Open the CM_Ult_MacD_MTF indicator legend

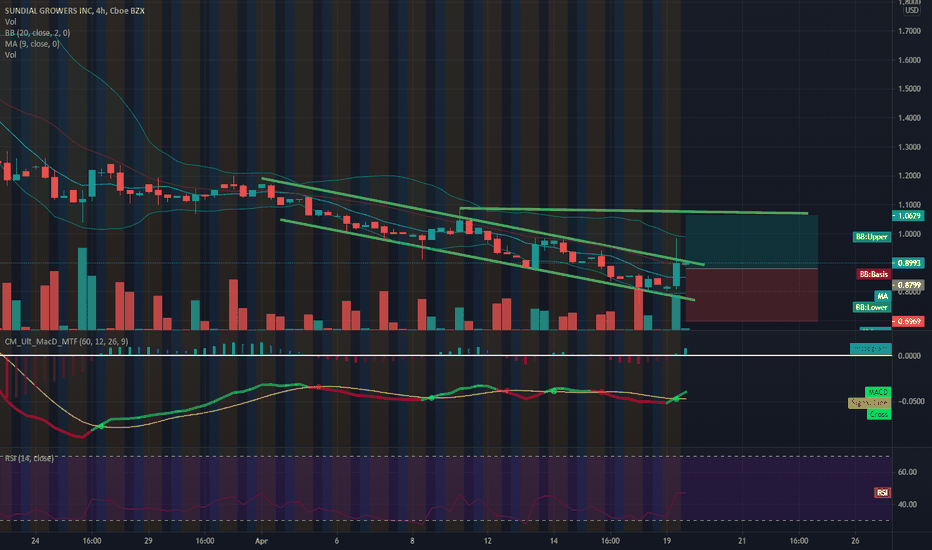tap(66, 341)
